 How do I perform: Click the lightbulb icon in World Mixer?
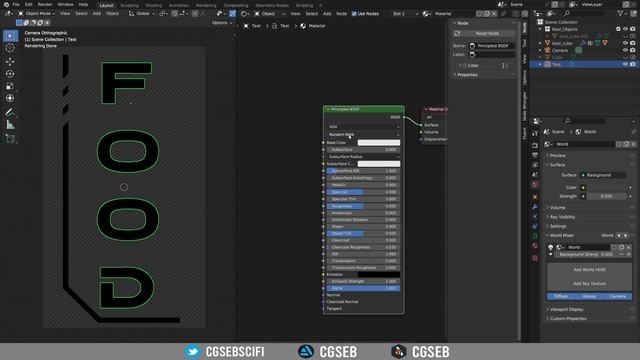[x=551, y=247]
